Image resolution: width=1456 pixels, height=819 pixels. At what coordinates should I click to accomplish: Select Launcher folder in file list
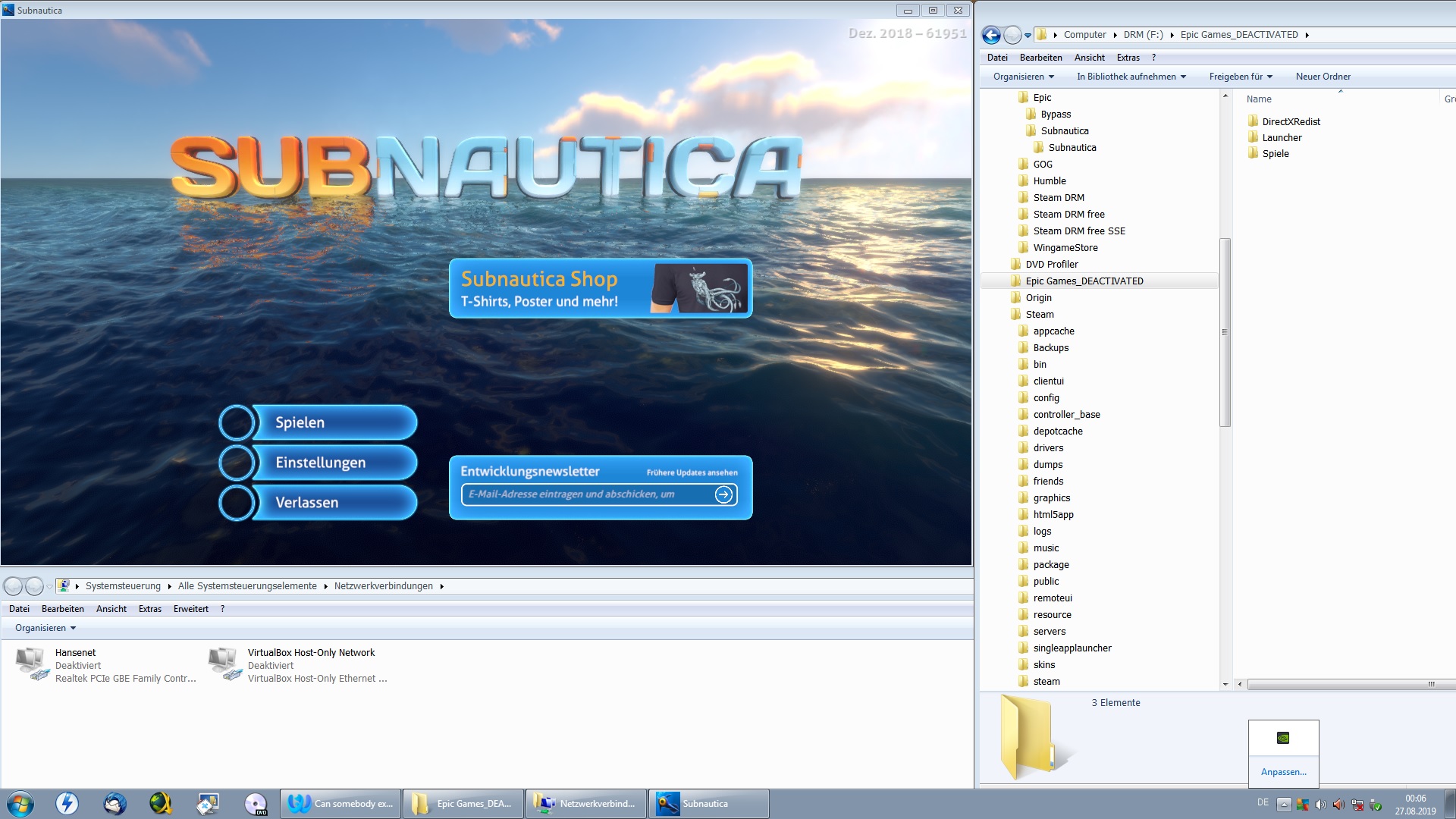pyautogui.click(x=1275, y=137)
